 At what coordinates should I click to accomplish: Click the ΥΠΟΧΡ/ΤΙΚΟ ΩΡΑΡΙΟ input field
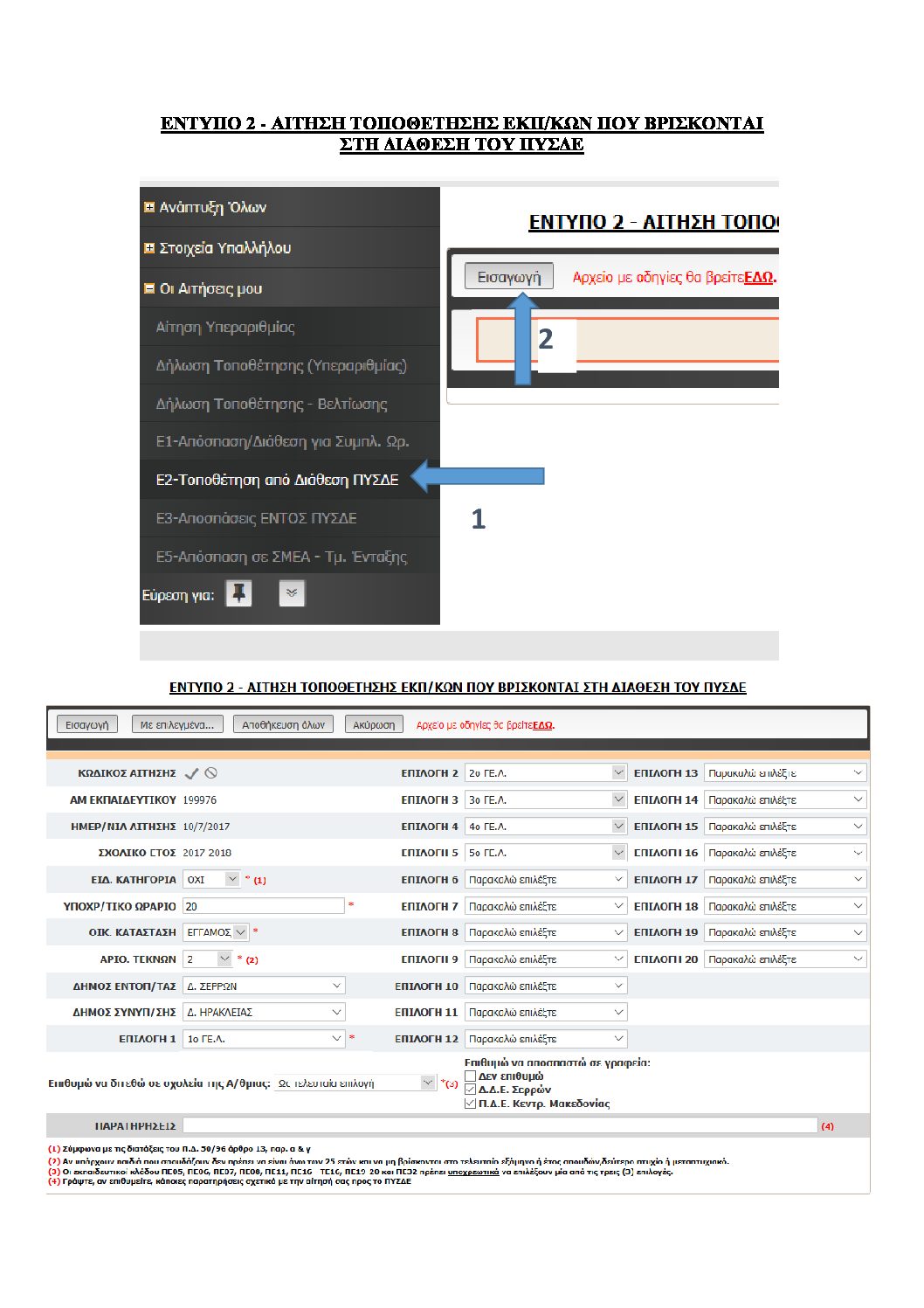pos(264,906)
